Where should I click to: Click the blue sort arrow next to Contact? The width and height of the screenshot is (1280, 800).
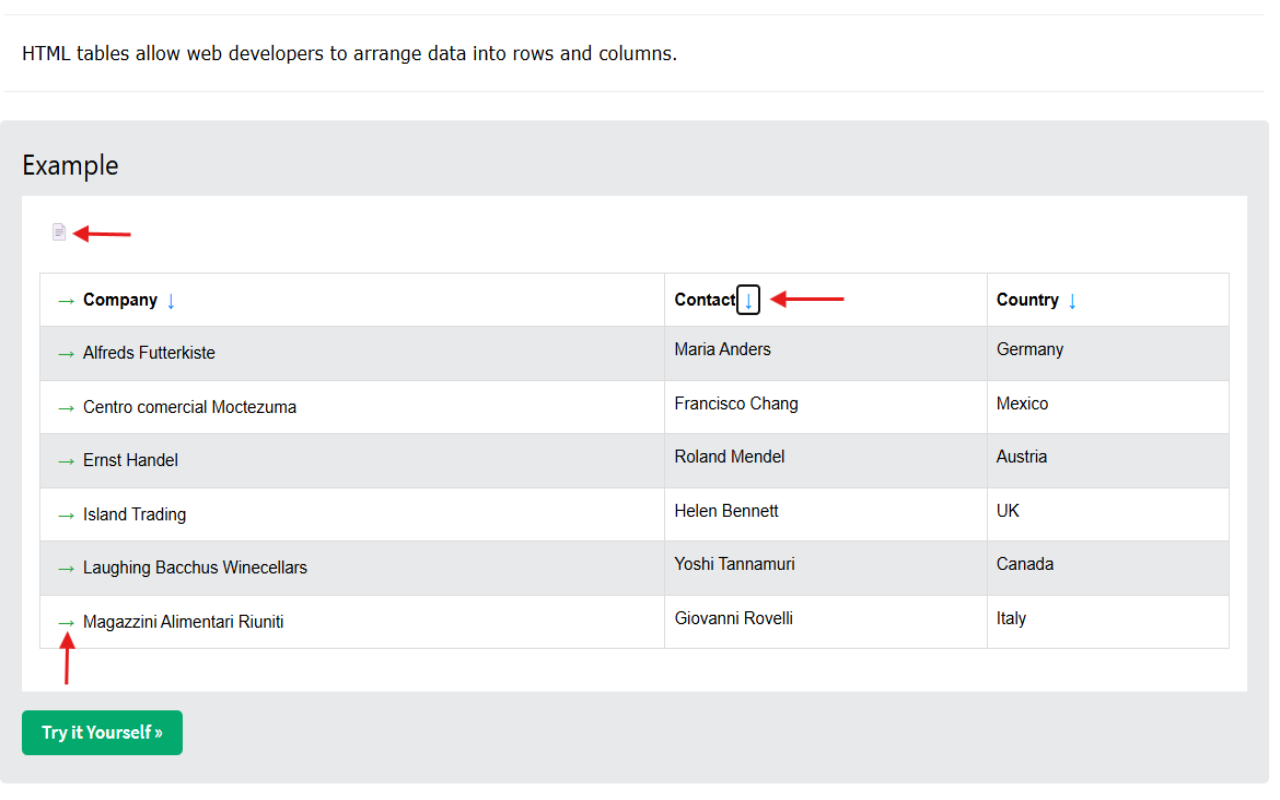tap(748, 300)
